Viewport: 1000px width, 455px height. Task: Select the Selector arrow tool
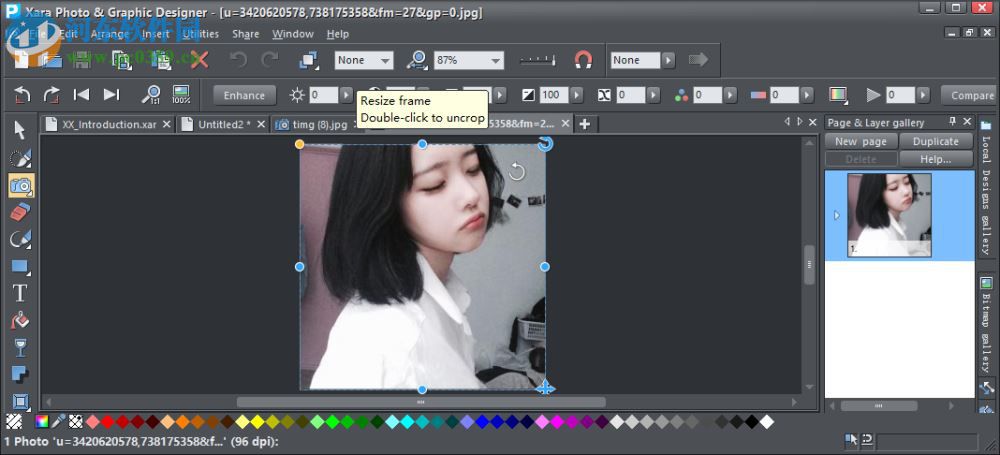[20, 130]
